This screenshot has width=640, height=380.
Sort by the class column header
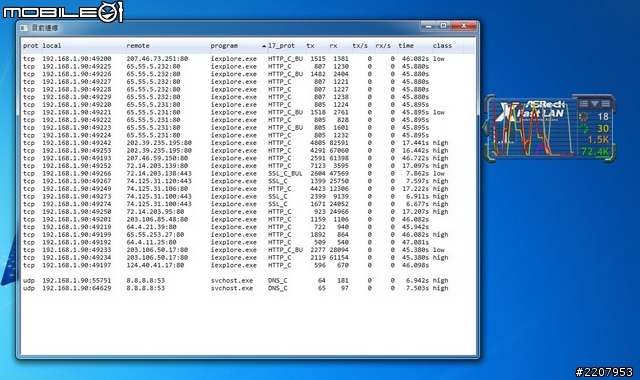coord(442,46)
